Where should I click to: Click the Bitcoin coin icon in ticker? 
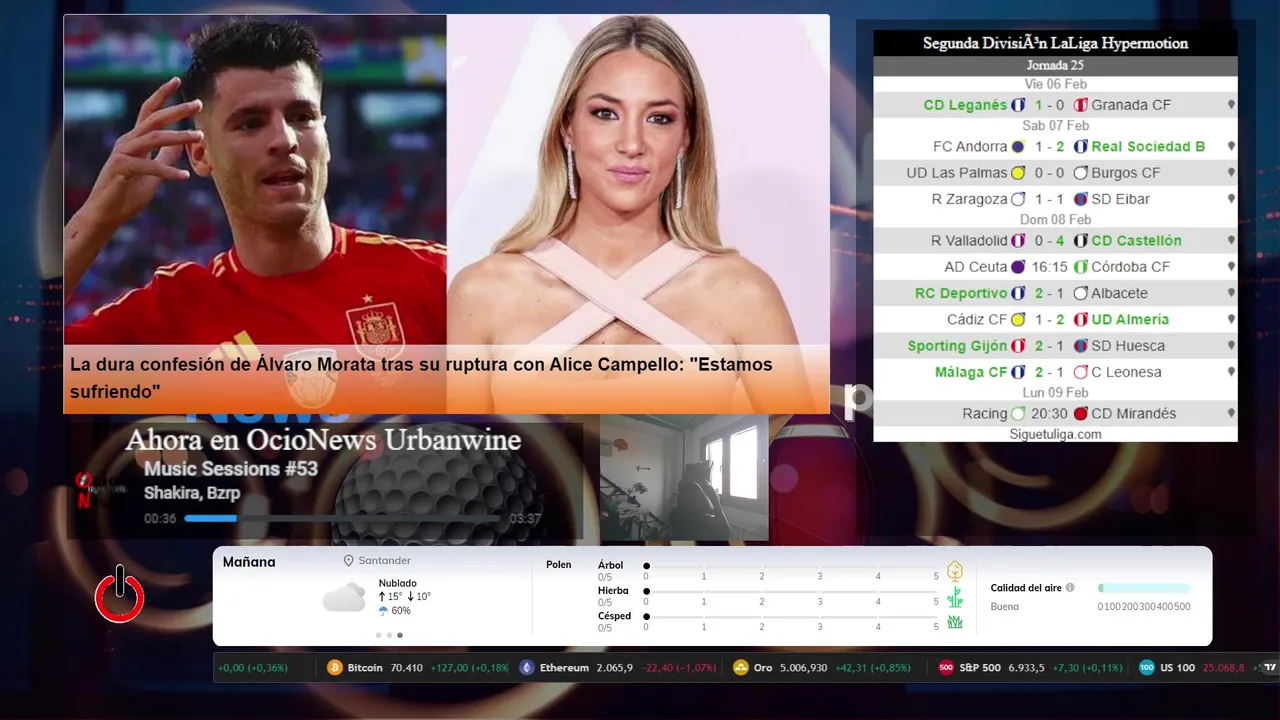point(335,668)
